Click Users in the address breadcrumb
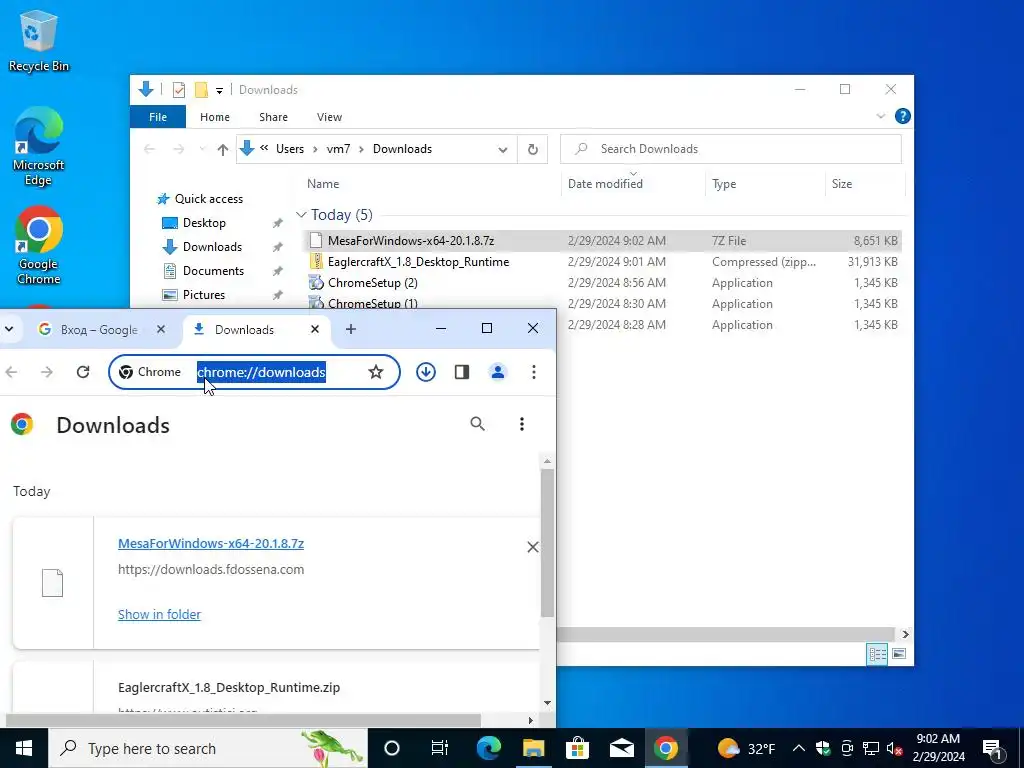 pyautogui.click(x=289, y=149)
